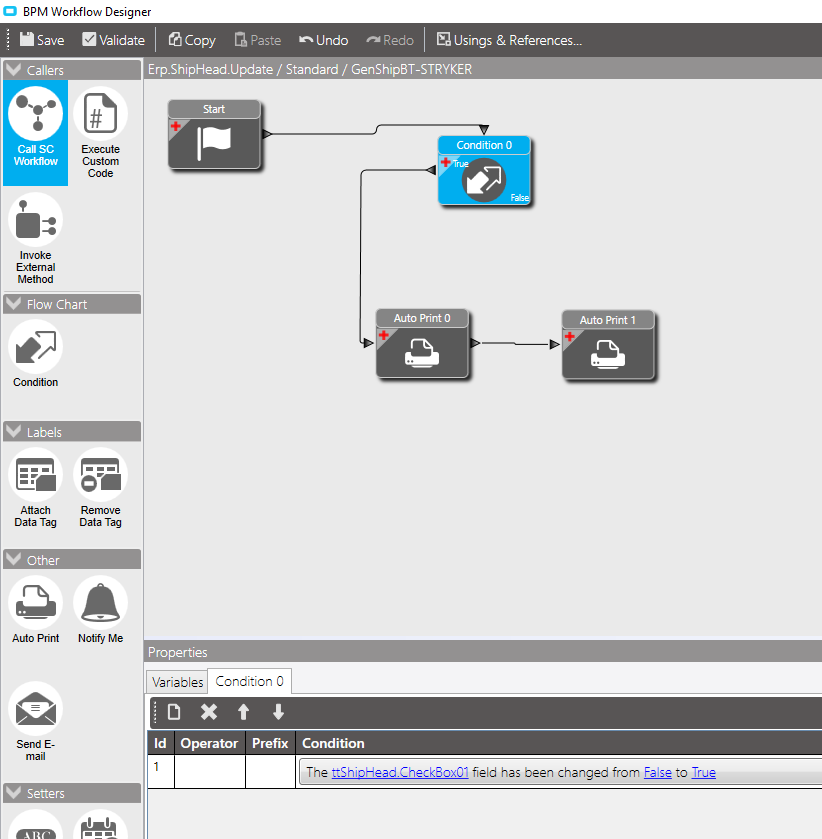Select the Execute Custom Code item
822x839 pixels.
[x=101, y=133]
